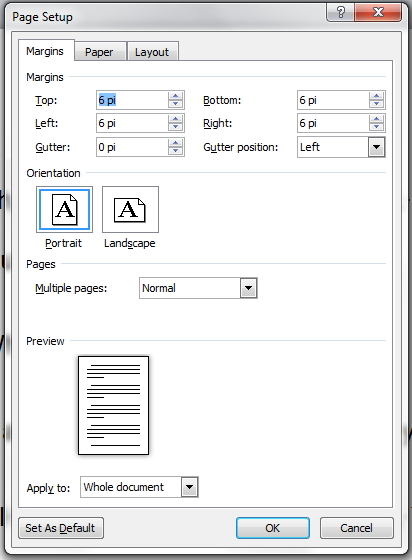Increase the Top margin with up arrow
The image size is (412, 560).
coord(175,96)
